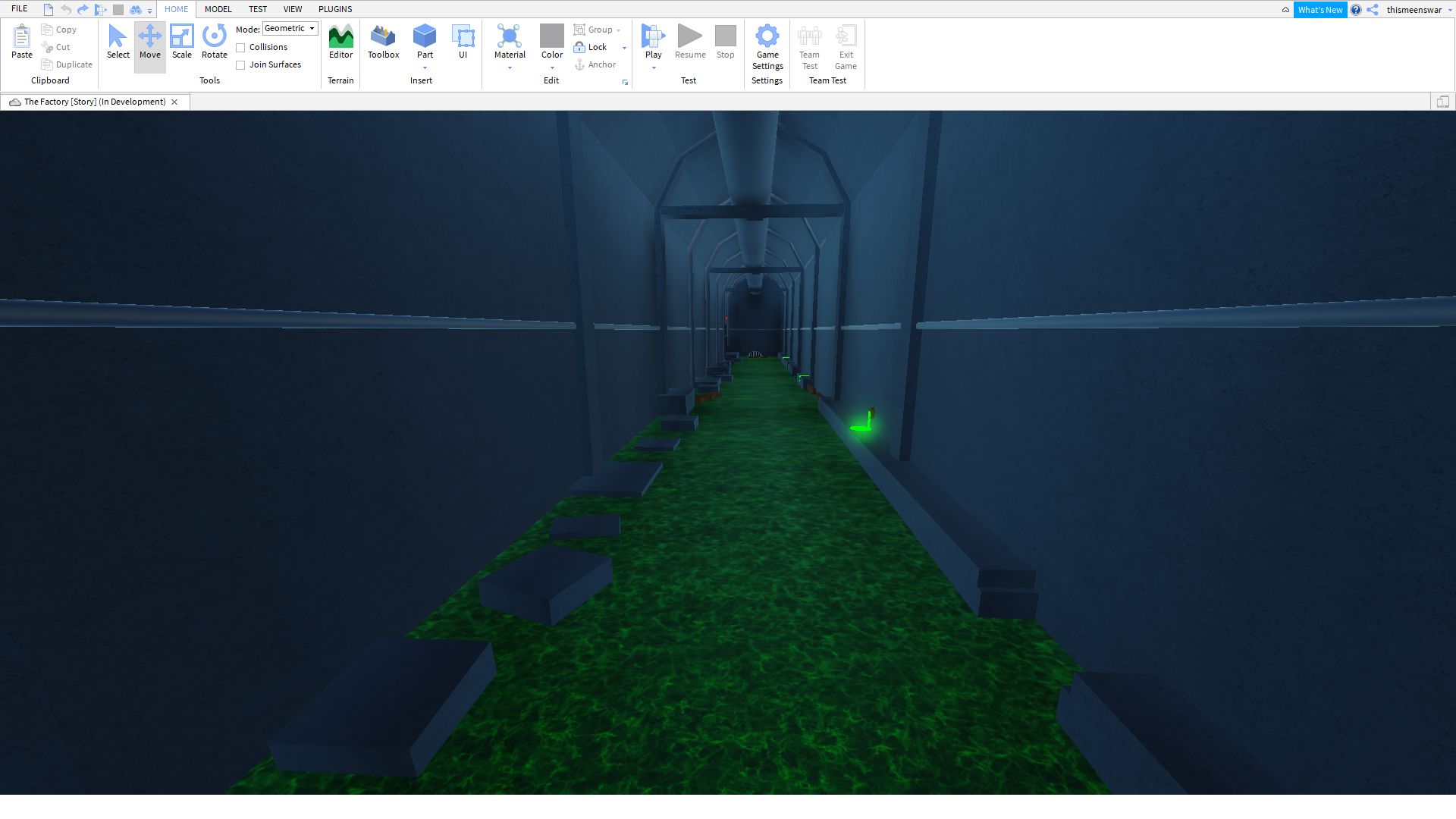The height and width of the screenshot is (819, 1456).
Task: Switch to the MODEL ribbon tab
Action: point(218,9)
